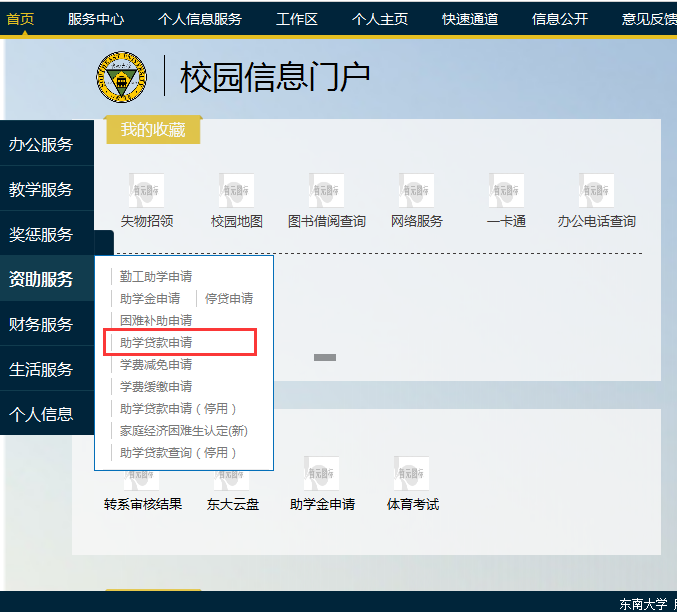The height and width of the screenshot is (612, 677).
Task: Open the 一卡通 icon
Action: click(506, 191)
